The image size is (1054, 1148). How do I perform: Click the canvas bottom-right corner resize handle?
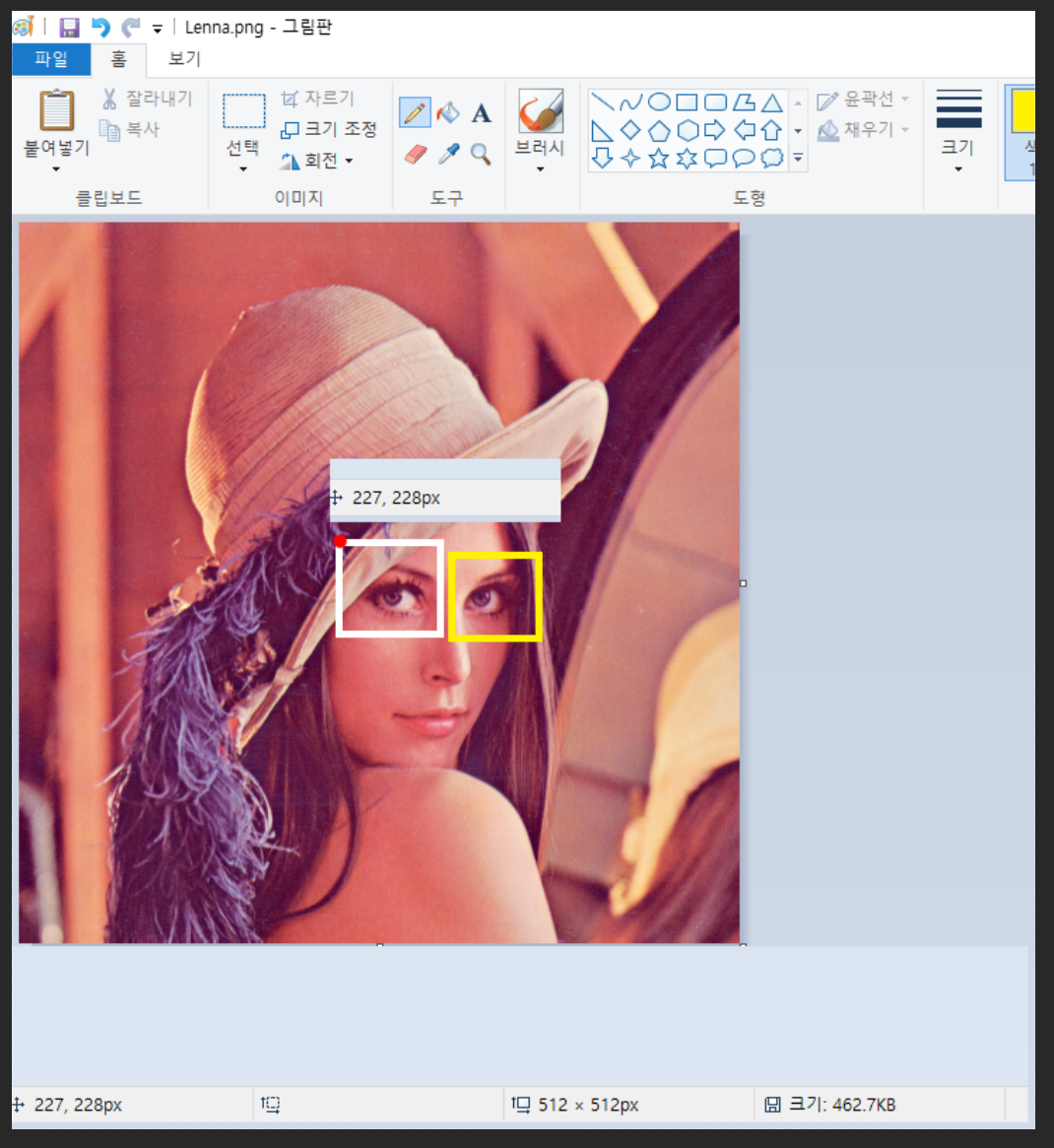coord(743,945)
